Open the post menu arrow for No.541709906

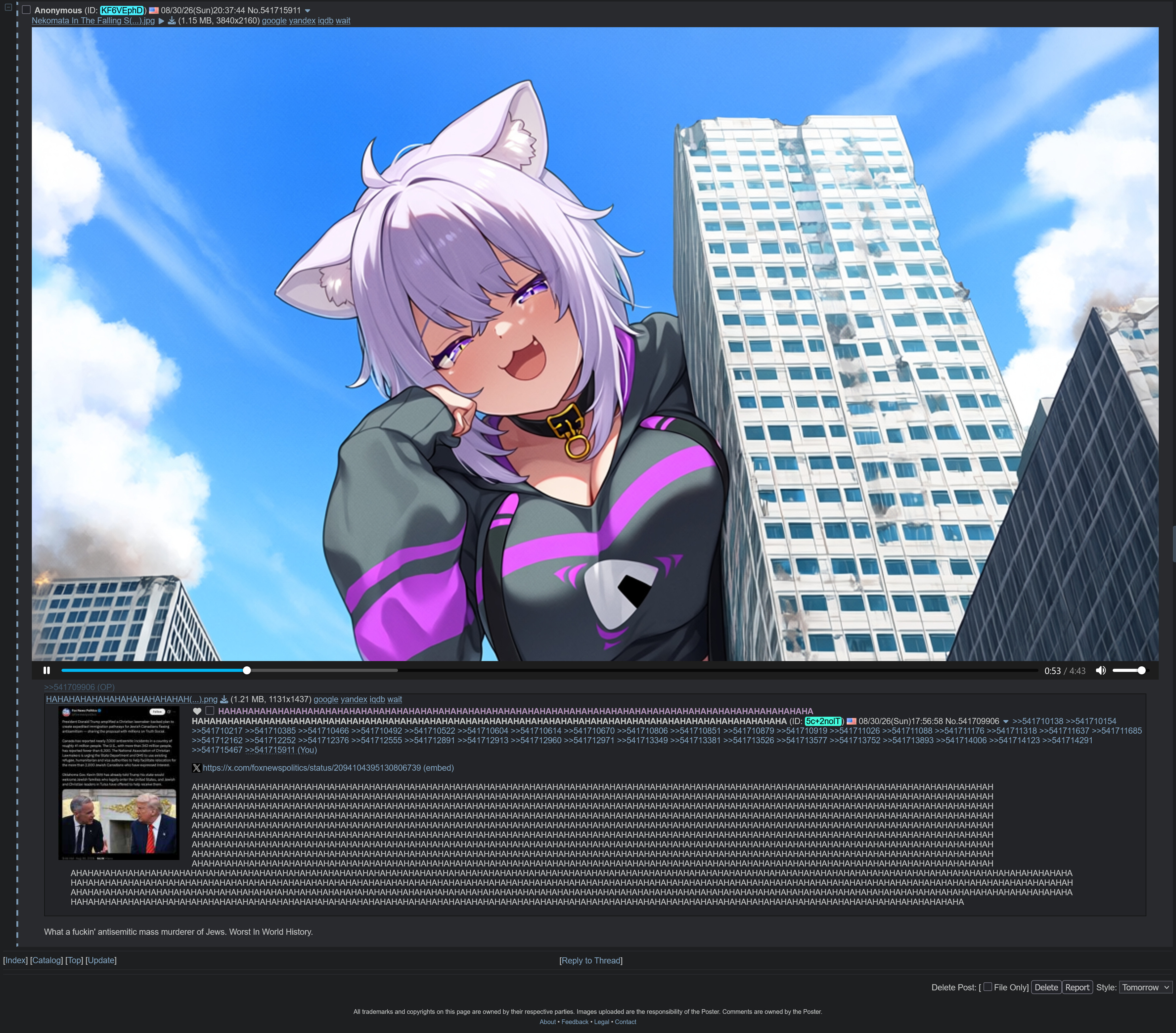coord(1006,722)
